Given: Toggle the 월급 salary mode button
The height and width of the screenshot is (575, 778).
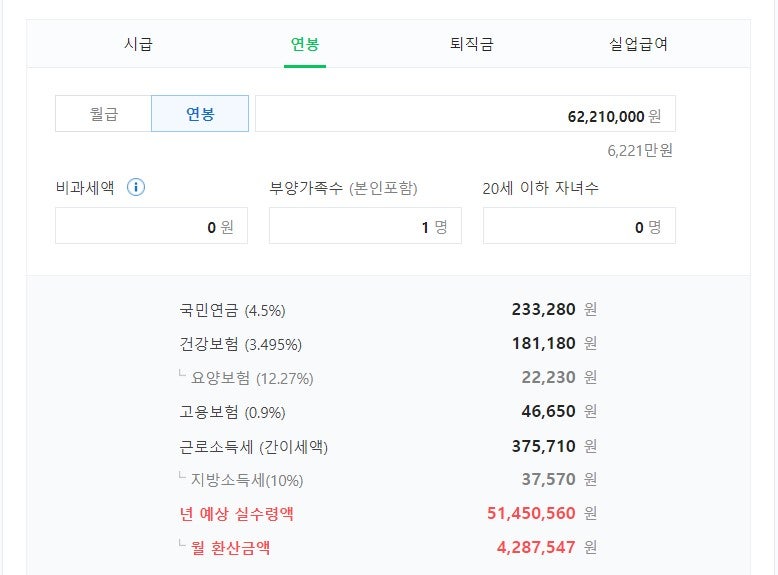Looking at the screenshot, I should (x=103, y=114).
